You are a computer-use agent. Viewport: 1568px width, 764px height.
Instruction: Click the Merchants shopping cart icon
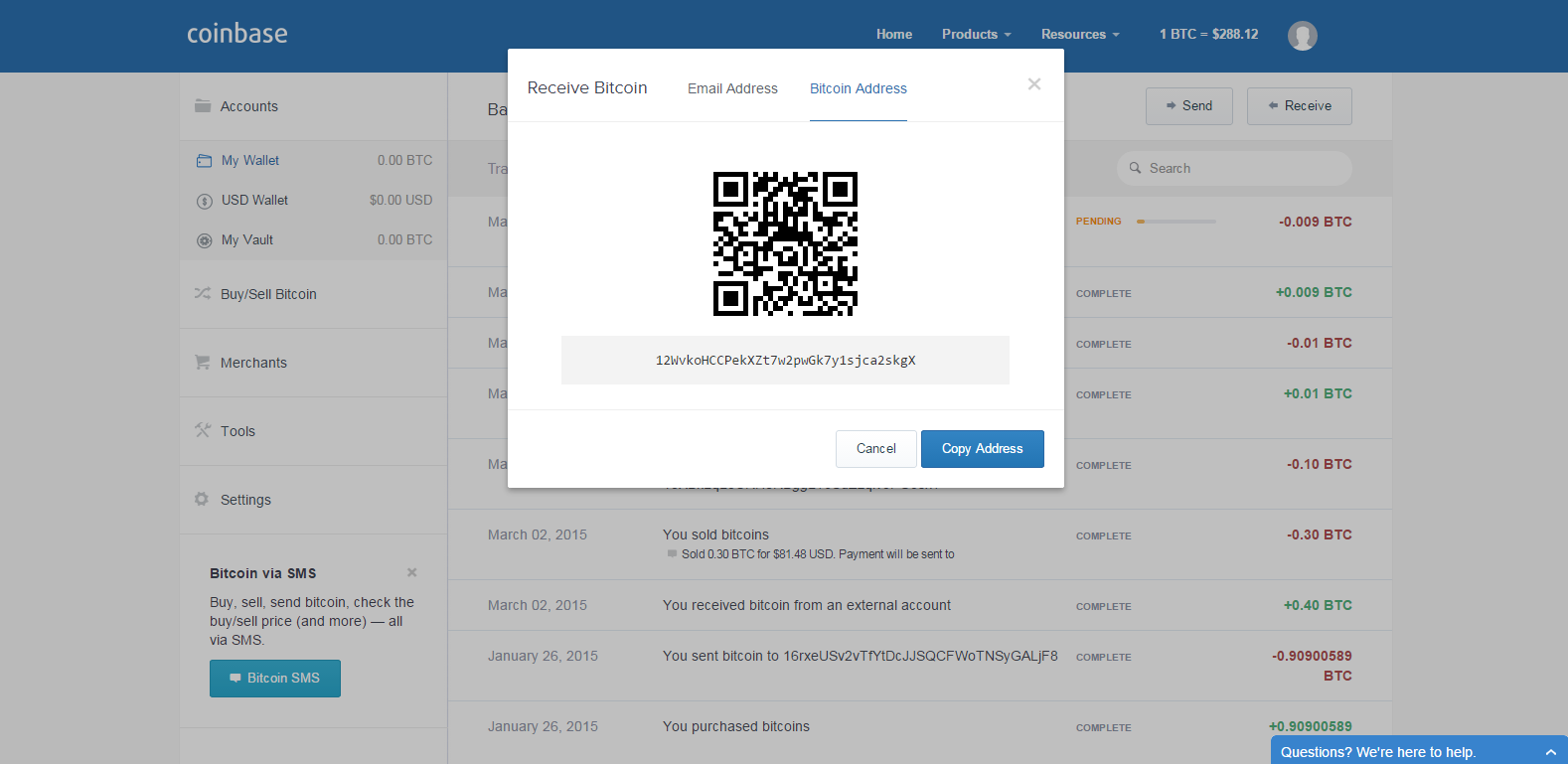pyautogui.click(x=203, y=363)
